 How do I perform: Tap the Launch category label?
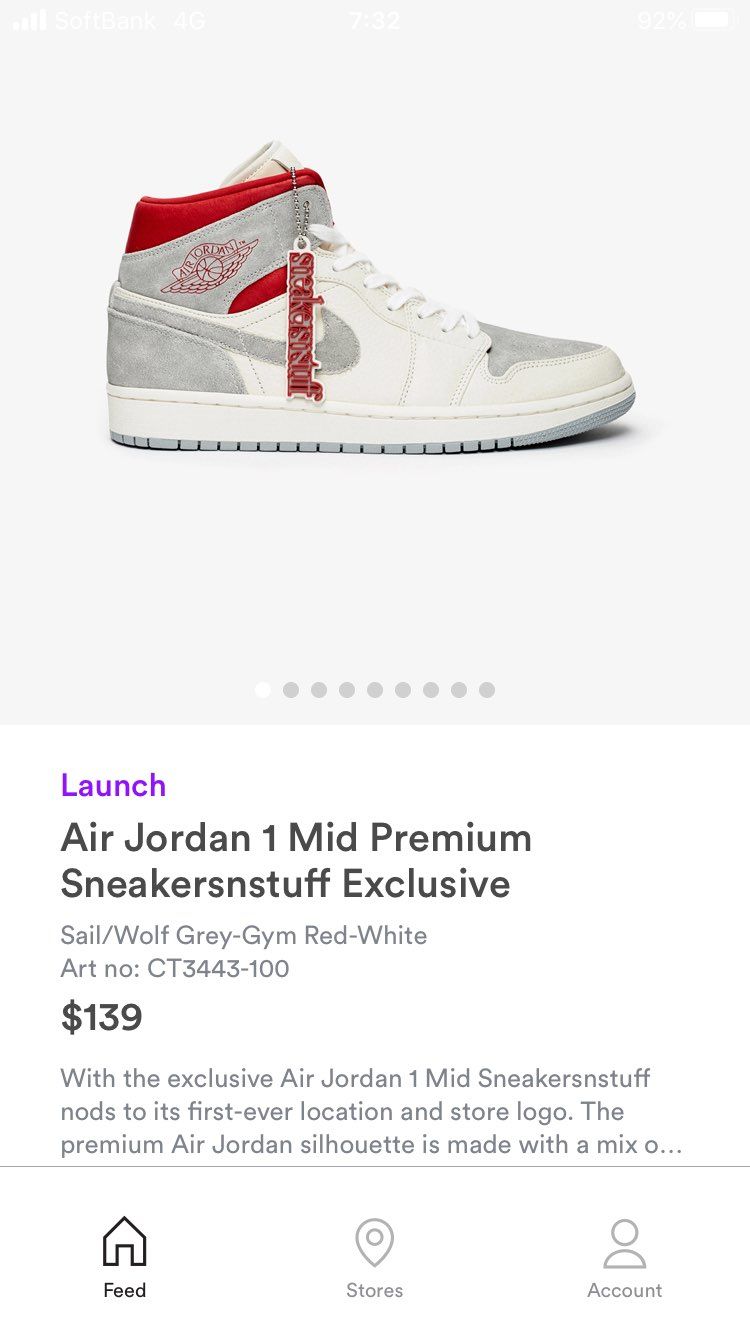(113, 785)
